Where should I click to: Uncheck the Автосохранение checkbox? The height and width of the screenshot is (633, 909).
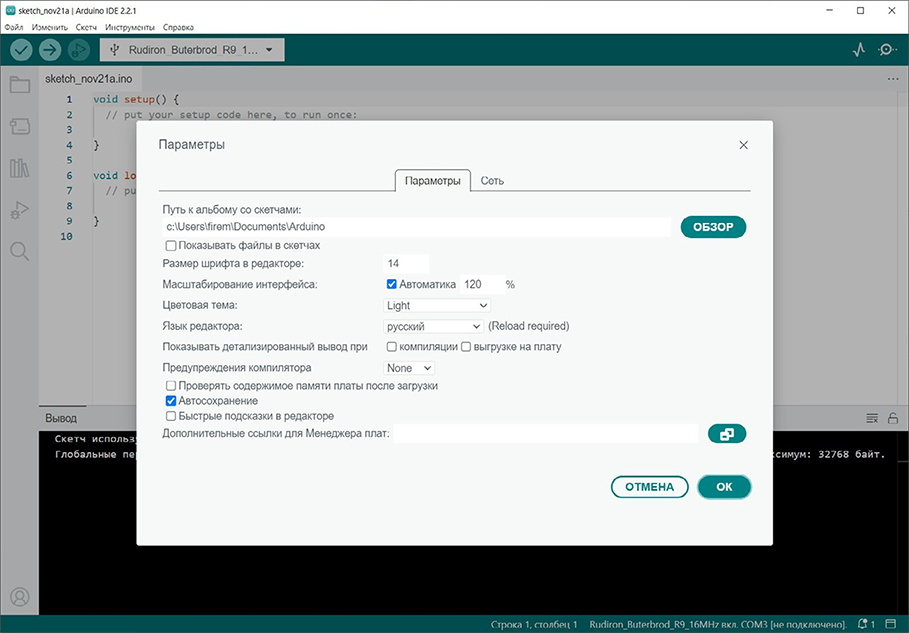tap(171, 401)
